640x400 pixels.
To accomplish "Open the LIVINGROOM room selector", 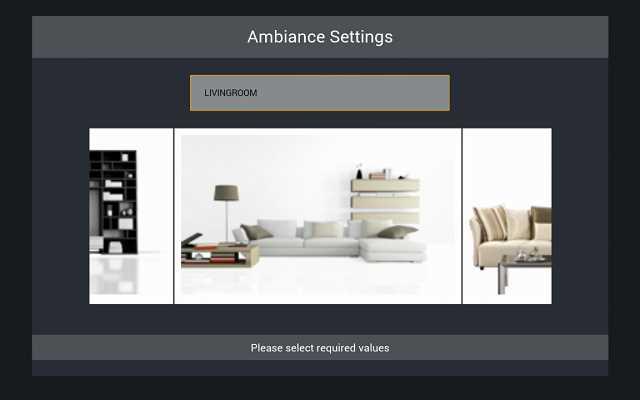I will point(320,93).
